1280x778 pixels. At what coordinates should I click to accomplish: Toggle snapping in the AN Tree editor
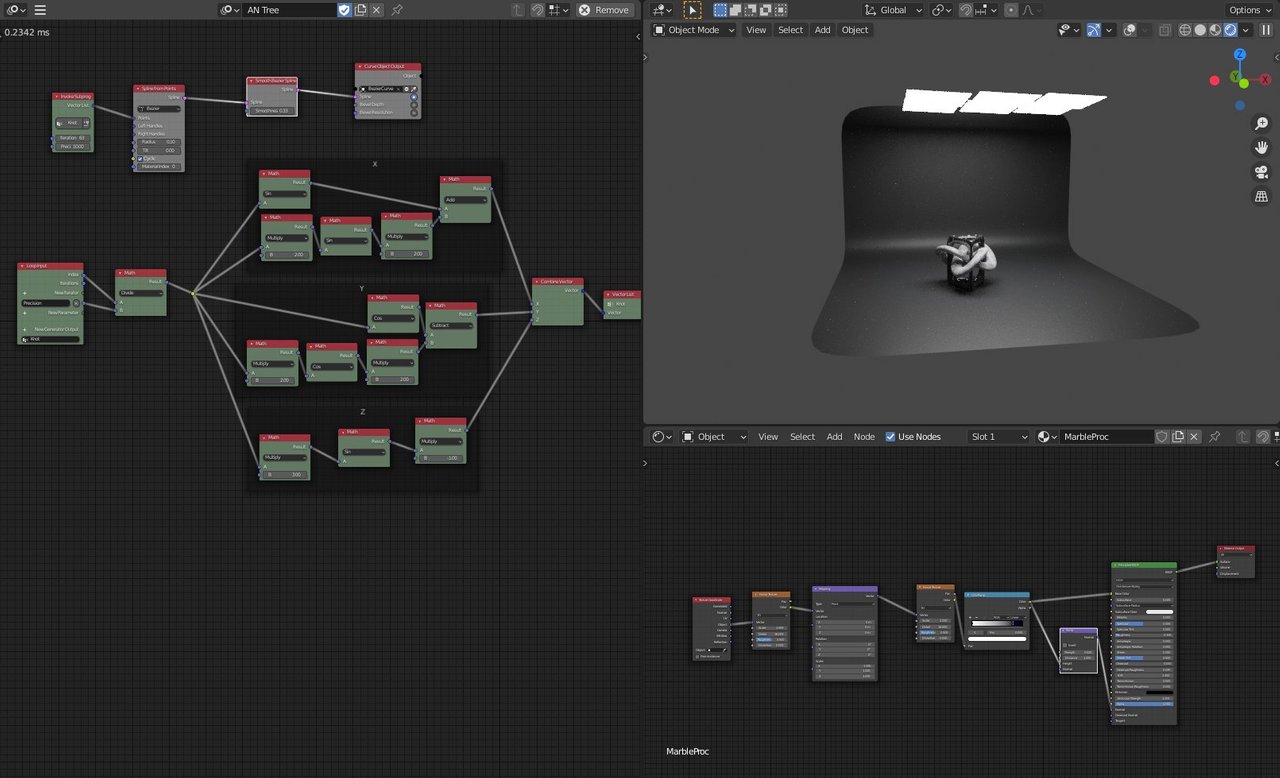tap(538, 10)
